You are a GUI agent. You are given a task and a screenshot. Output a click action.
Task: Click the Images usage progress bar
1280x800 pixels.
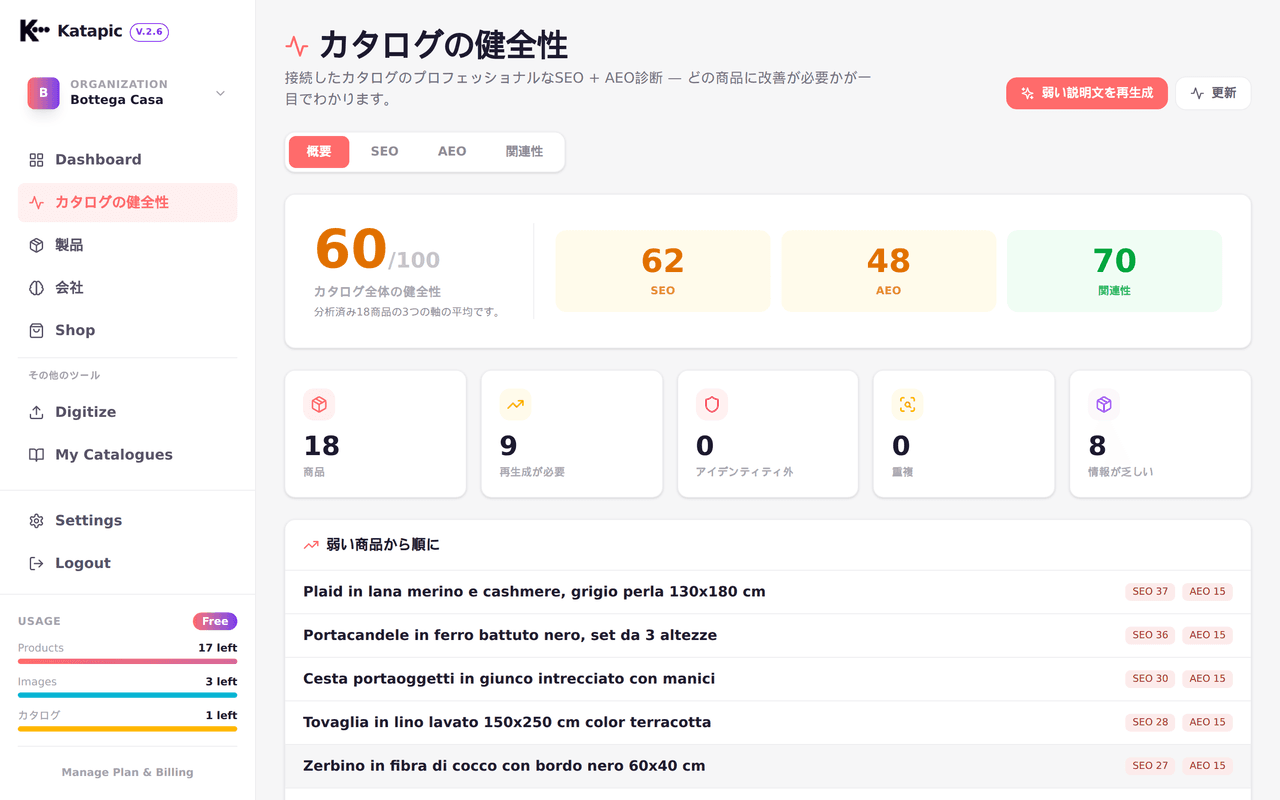pos(128,695)
